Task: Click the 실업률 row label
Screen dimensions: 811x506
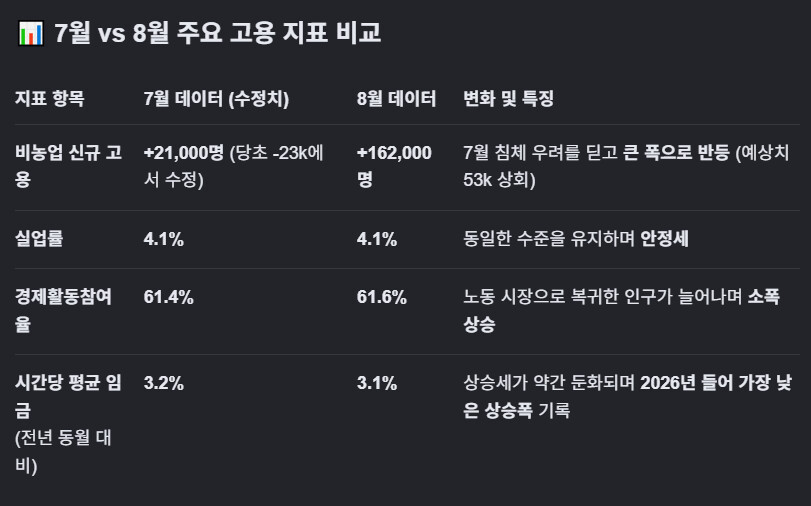Action: pos(39,239)
